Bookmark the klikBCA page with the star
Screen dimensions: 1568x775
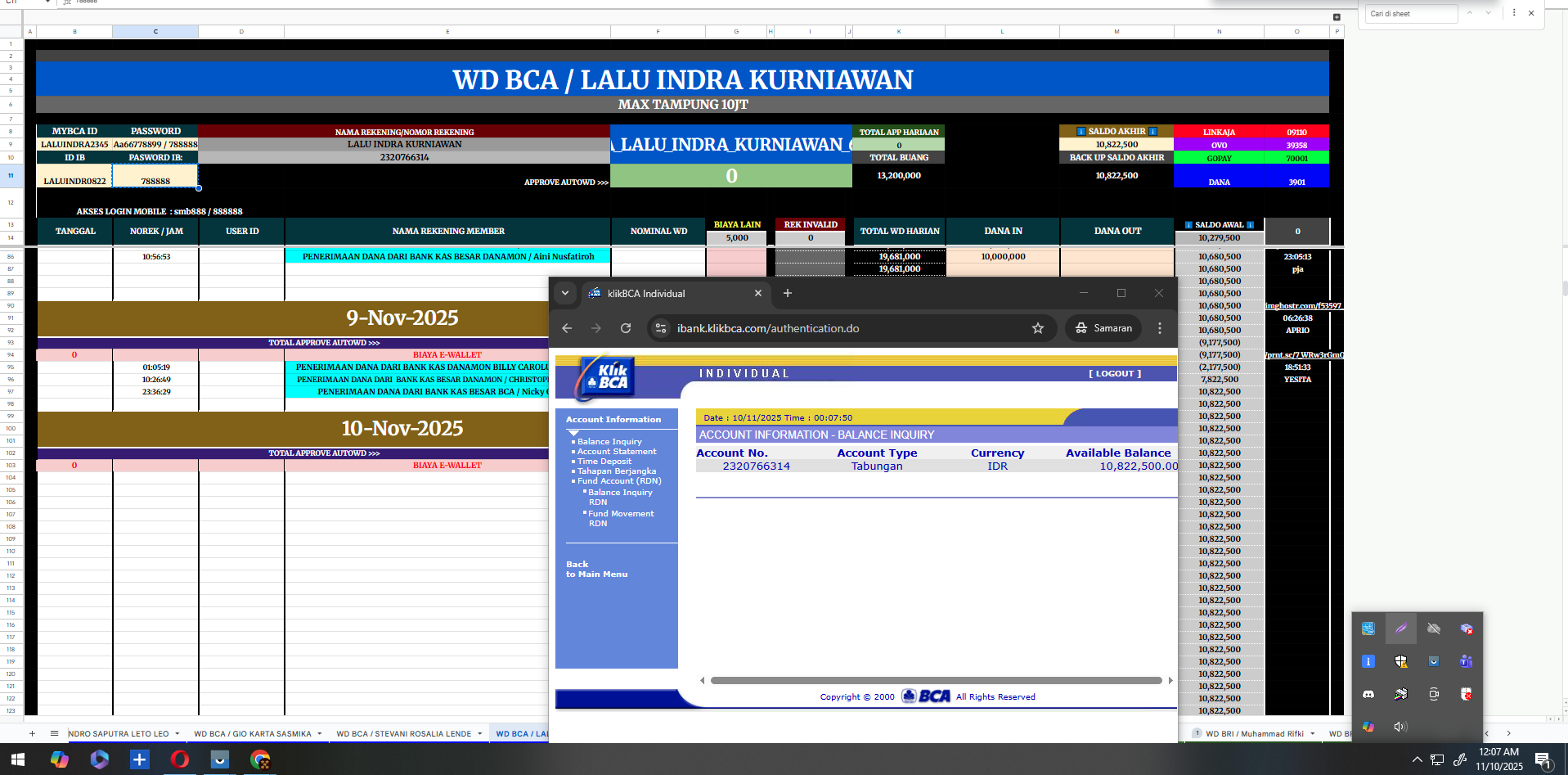(x=1038, y=328)
